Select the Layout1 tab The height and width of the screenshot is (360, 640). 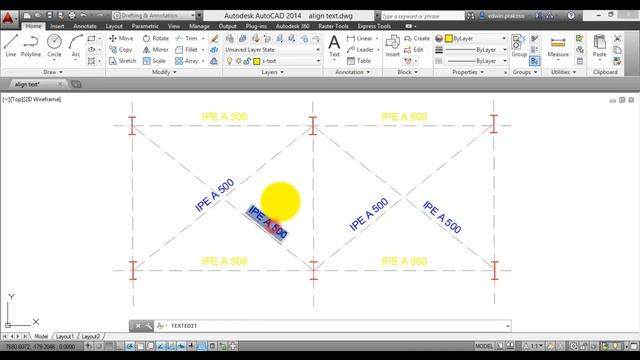65,336
